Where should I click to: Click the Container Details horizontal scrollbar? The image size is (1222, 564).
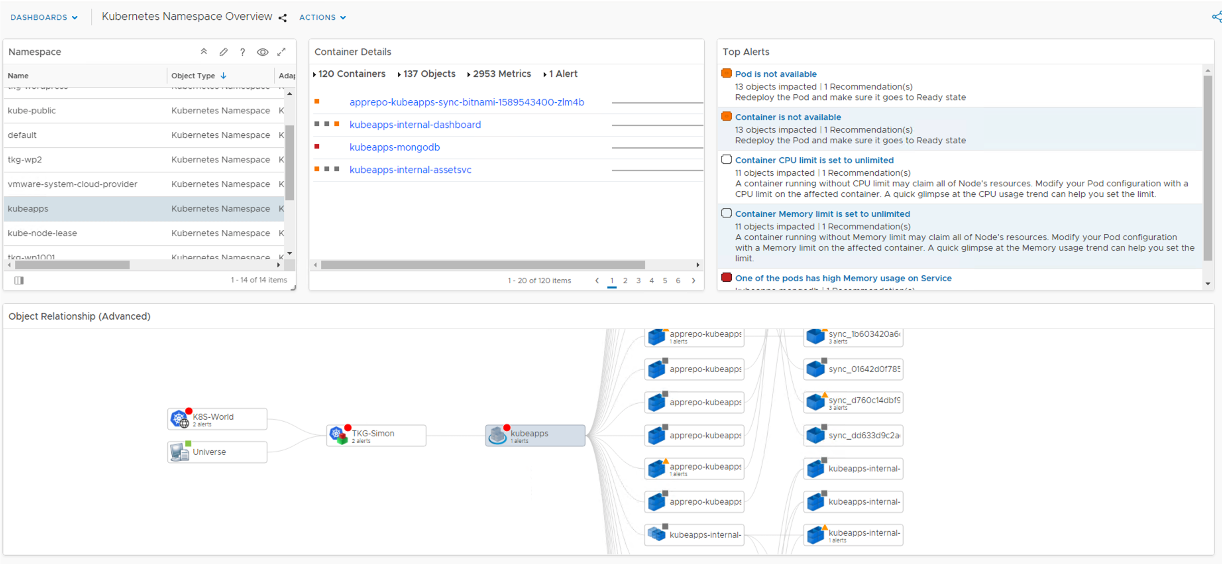(483, 265)
